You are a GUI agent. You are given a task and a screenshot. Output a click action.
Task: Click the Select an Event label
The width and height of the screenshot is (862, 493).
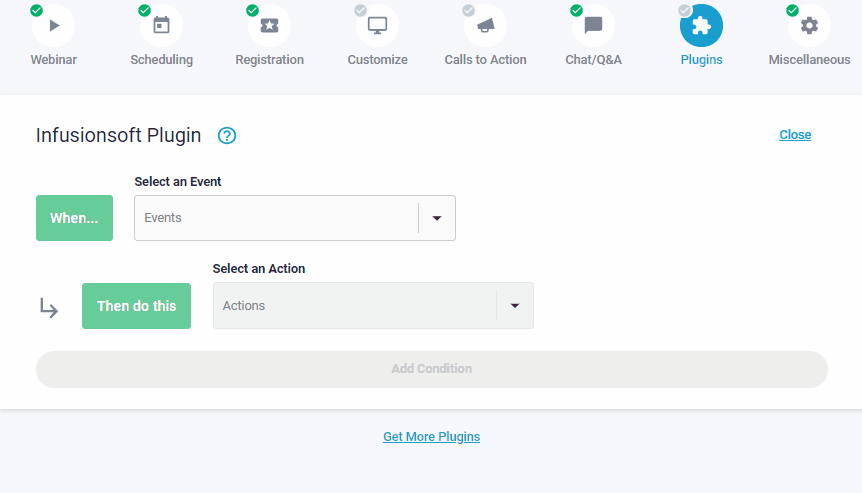178,181
